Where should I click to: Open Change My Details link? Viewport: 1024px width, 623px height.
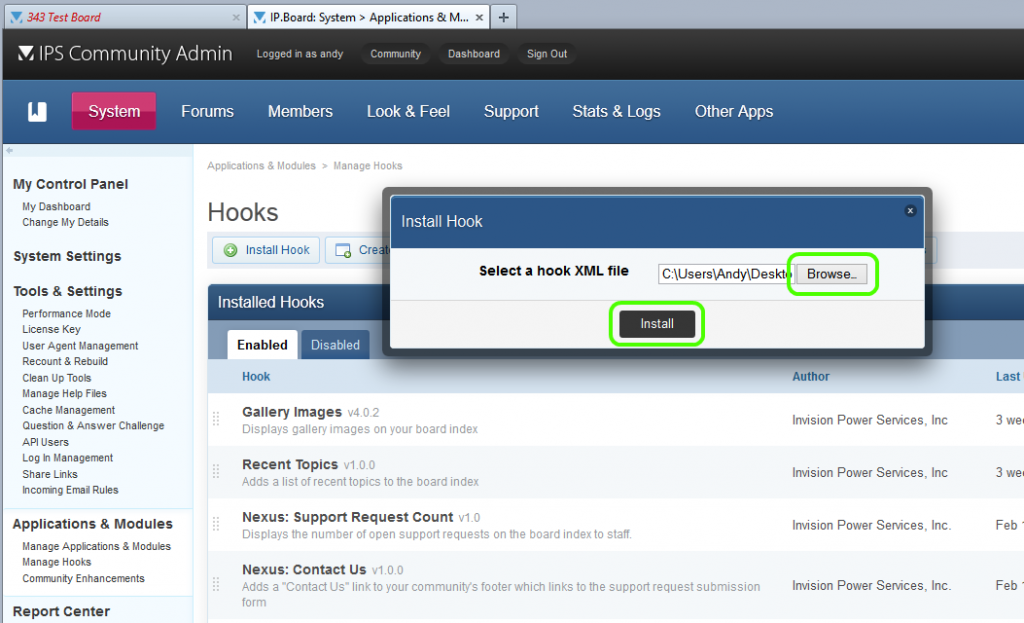[65, 222]
